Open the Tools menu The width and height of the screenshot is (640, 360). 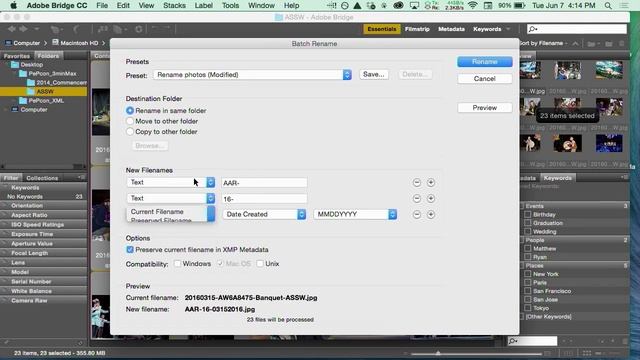(x=230, y=5)
